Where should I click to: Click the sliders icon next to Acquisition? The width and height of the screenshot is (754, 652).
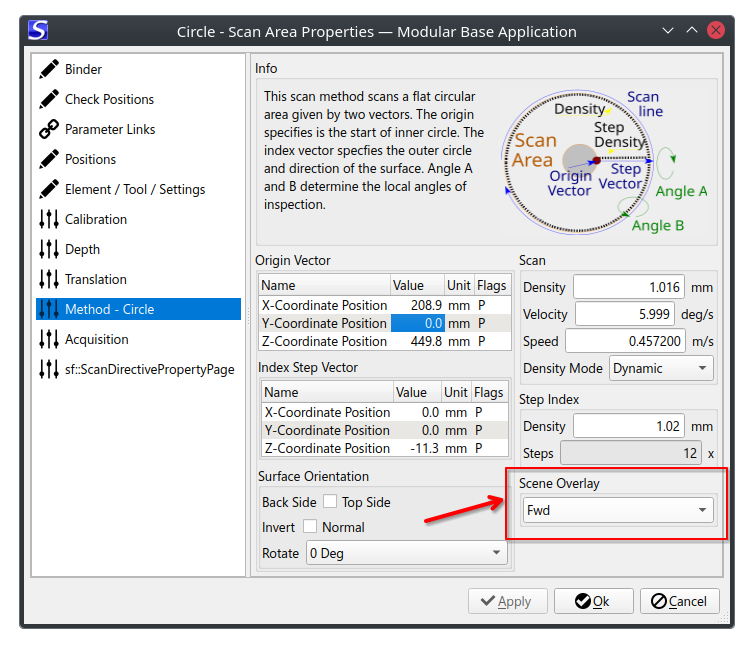point(49,339)
